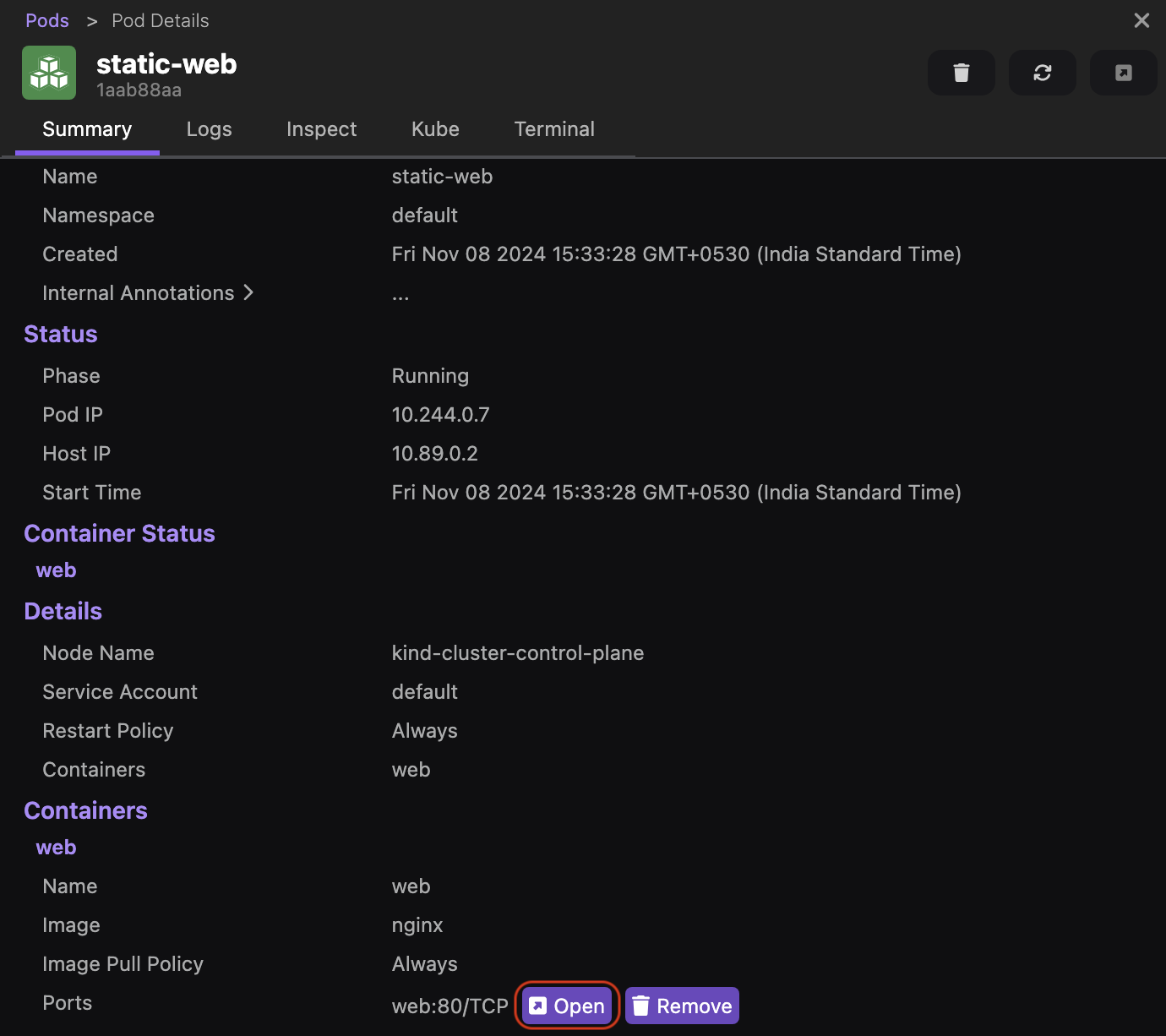The height and width of the screenshot is (1036, 1166).
Task: Select the Summary tab
Action: click(87, 129)
